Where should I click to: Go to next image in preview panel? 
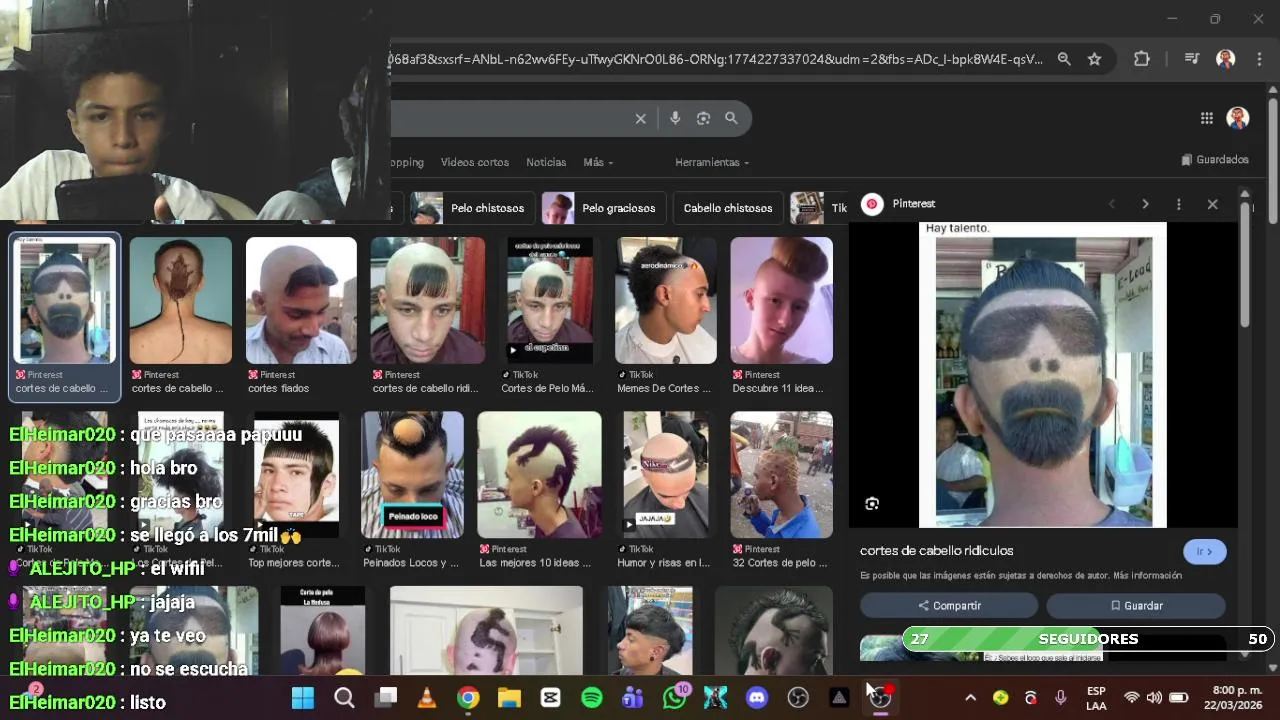click(x=1145, y=204)
